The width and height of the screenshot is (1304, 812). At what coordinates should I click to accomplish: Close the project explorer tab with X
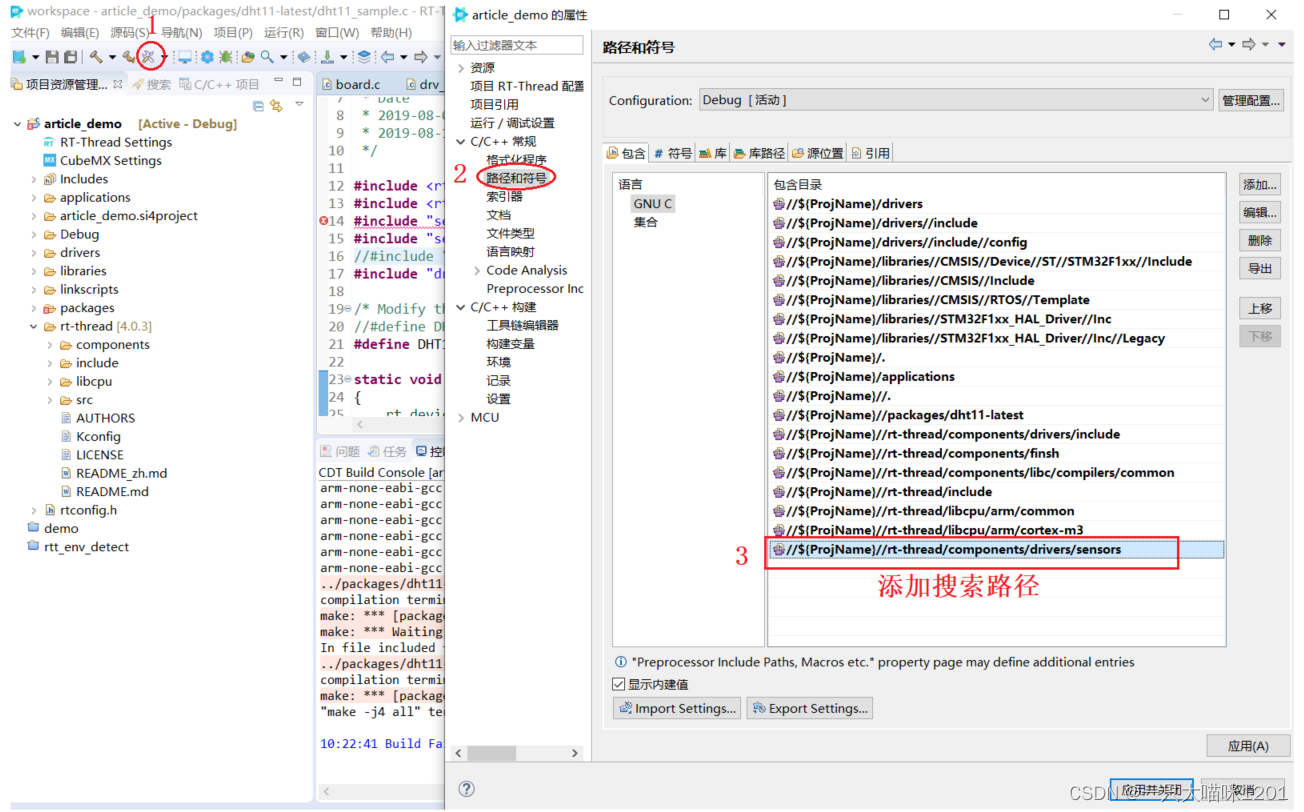point(118,84)
